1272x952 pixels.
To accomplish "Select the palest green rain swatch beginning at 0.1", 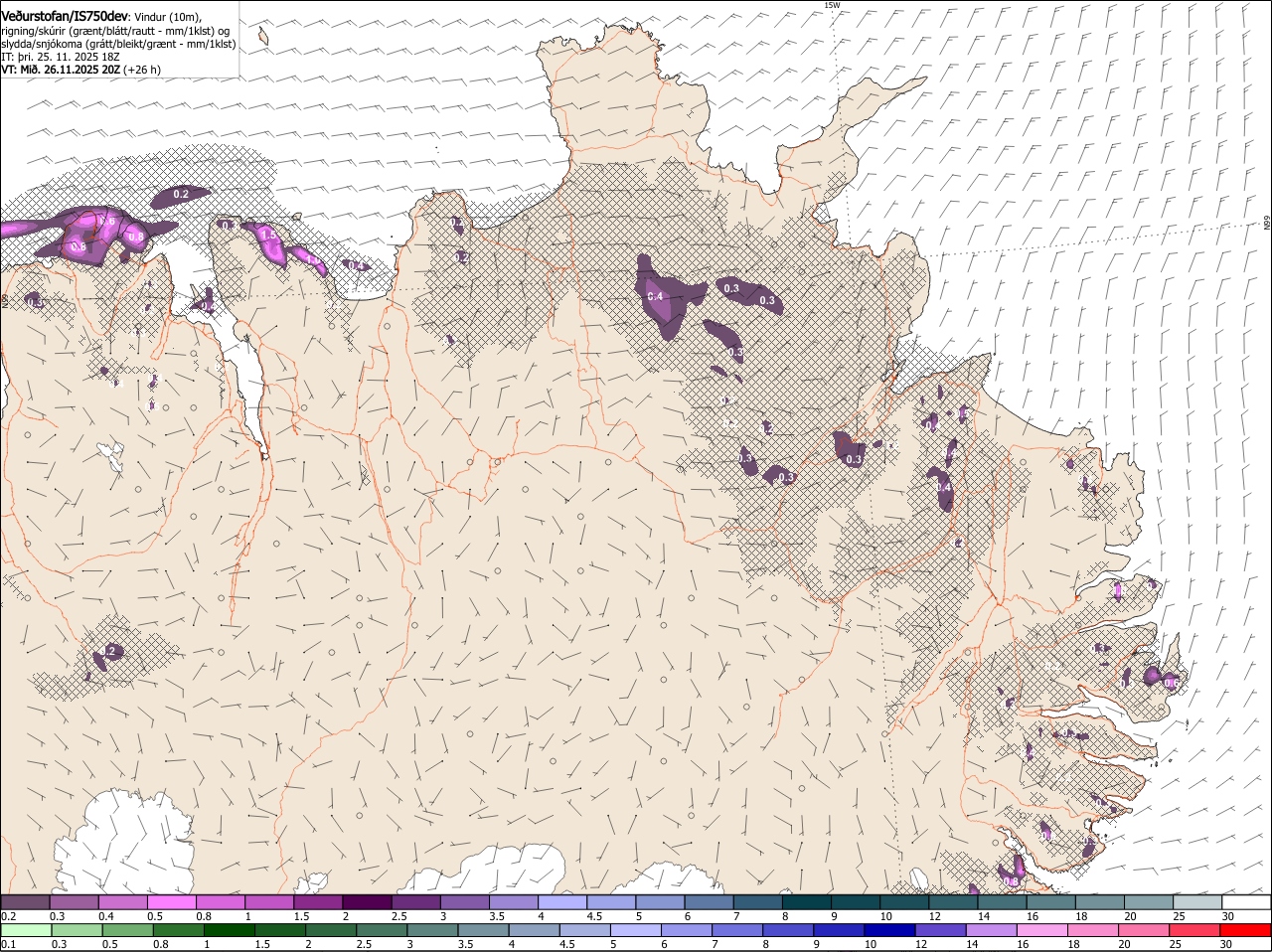I will point(25,931).
